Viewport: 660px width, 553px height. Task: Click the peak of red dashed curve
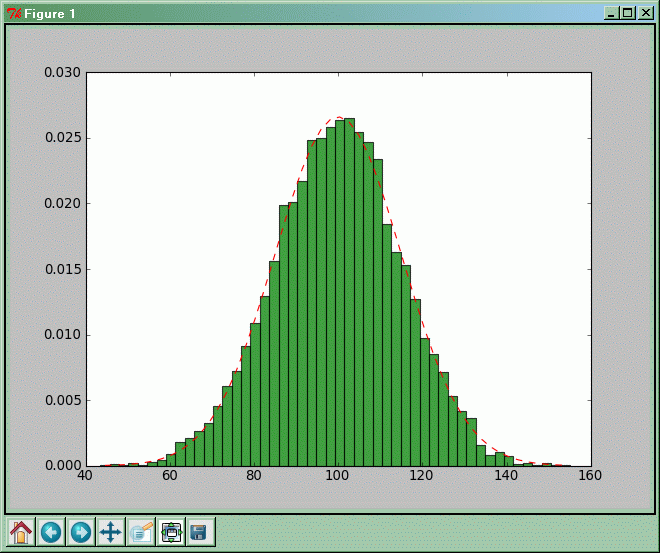[x=338, y=117]
